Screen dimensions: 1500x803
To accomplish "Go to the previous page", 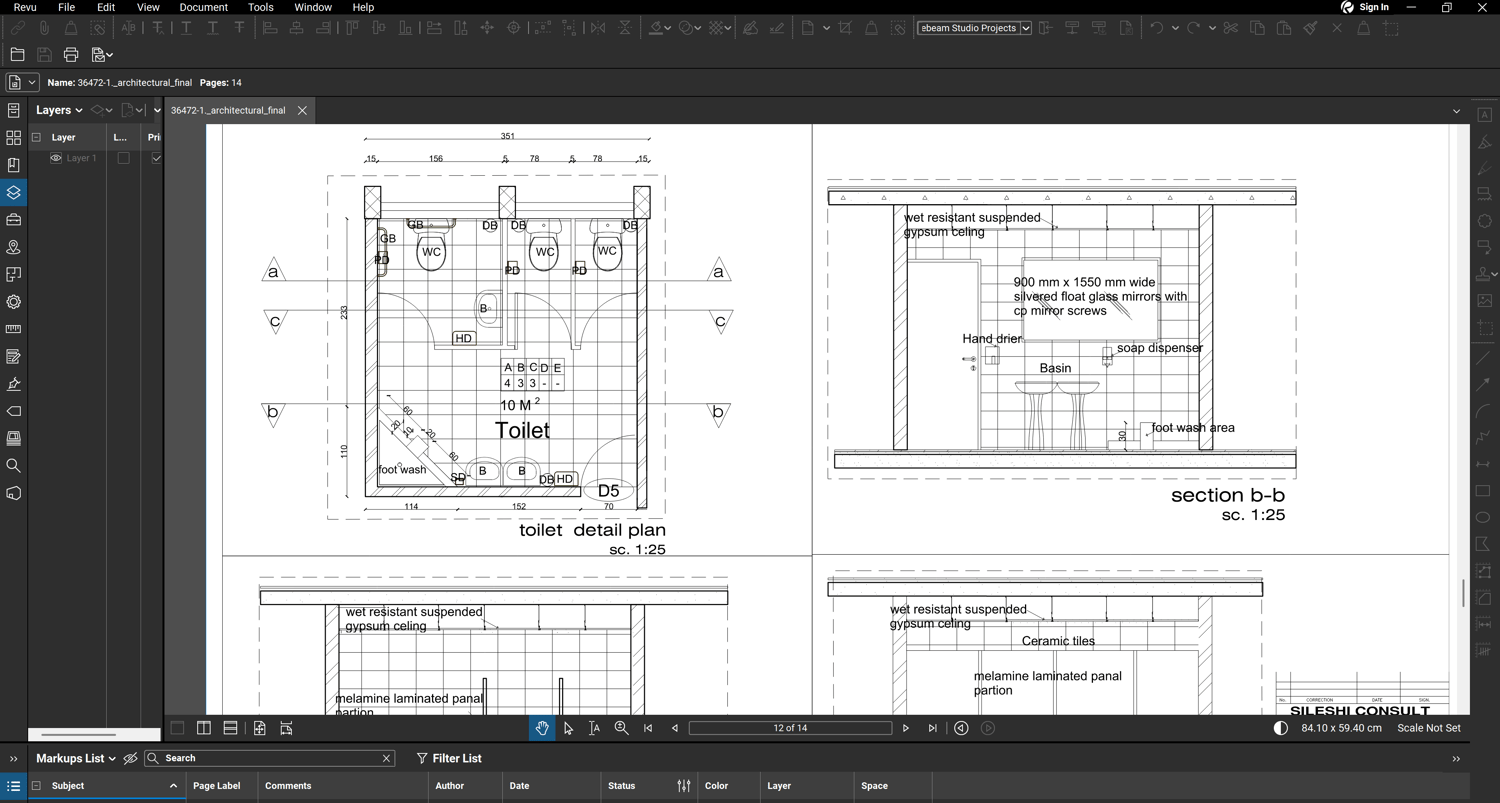I will [x=675, y=728].
